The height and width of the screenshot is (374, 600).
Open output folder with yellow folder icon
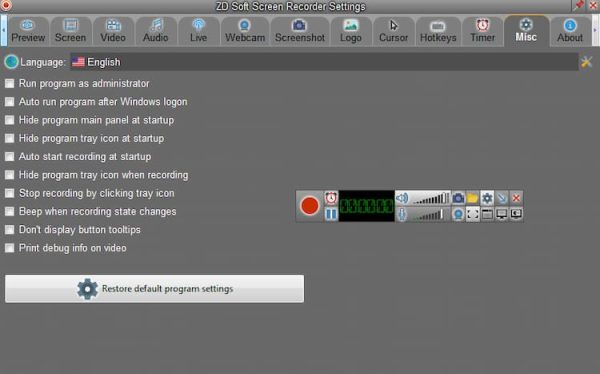473,198
